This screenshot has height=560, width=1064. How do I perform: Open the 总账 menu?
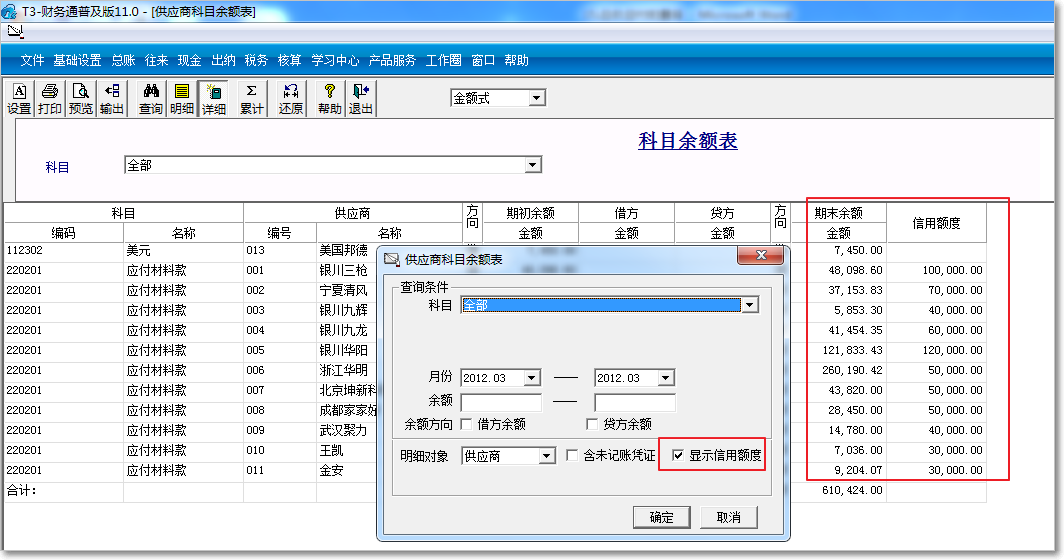123,60
